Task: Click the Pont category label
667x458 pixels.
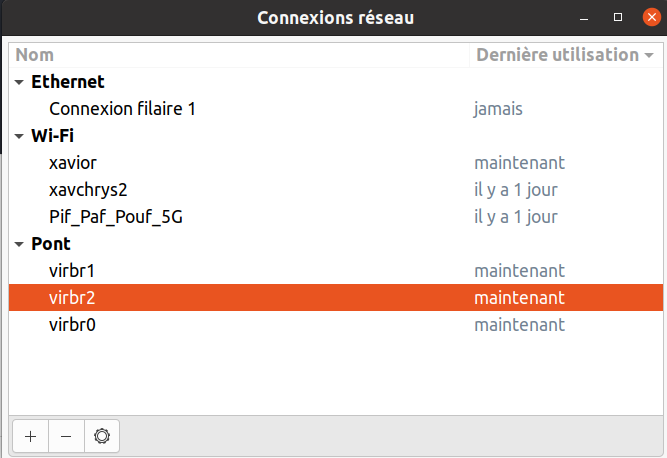Action: [51, 244]
